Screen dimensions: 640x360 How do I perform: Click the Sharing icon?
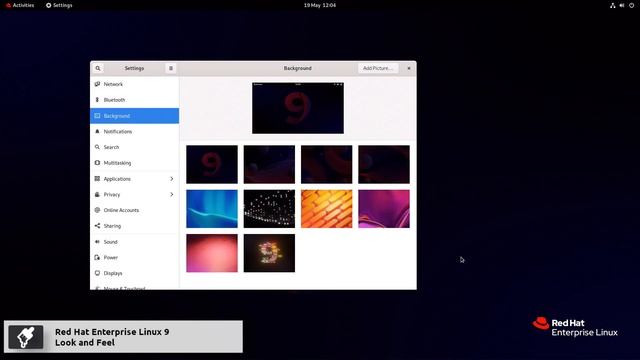[97, 226]
